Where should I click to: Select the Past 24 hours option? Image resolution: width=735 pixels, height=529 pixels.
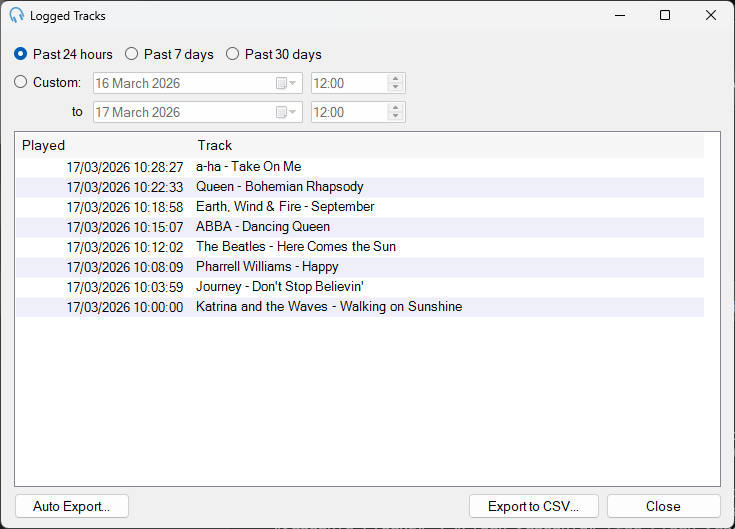click(63, 54)
